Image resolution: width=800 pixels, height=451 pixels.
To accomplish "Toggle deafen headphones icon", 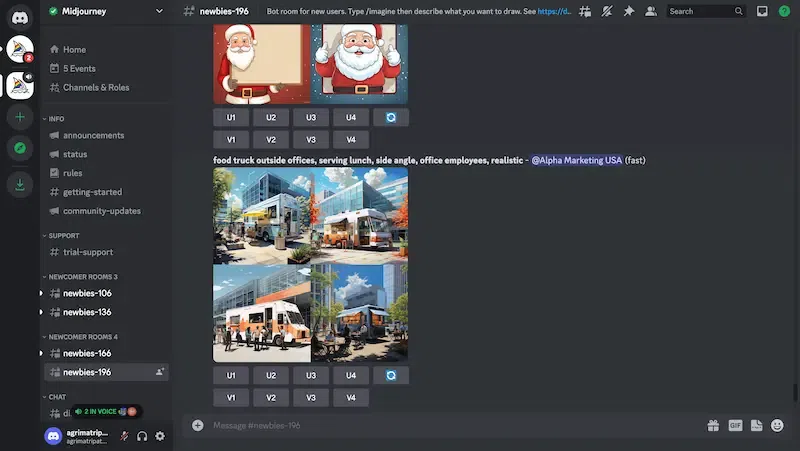I will (142, 436).
